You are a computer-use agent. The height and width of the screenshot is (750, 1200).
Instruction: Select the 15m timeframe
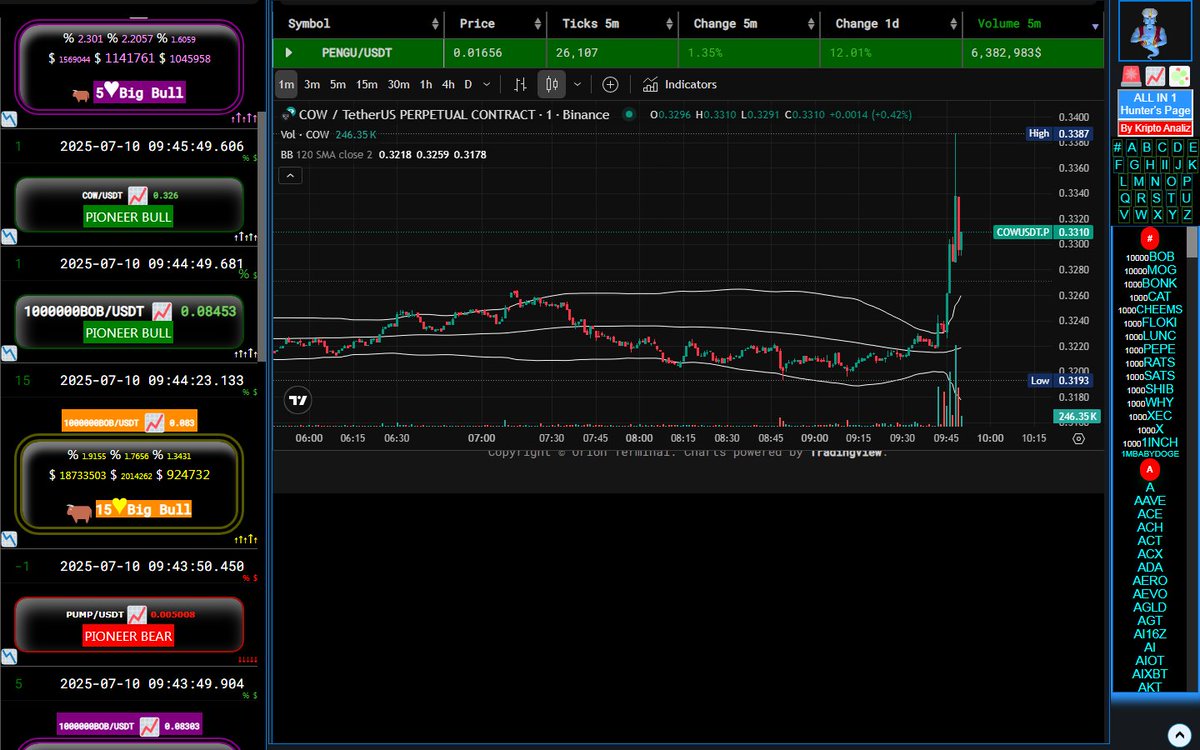coord(367,84)
